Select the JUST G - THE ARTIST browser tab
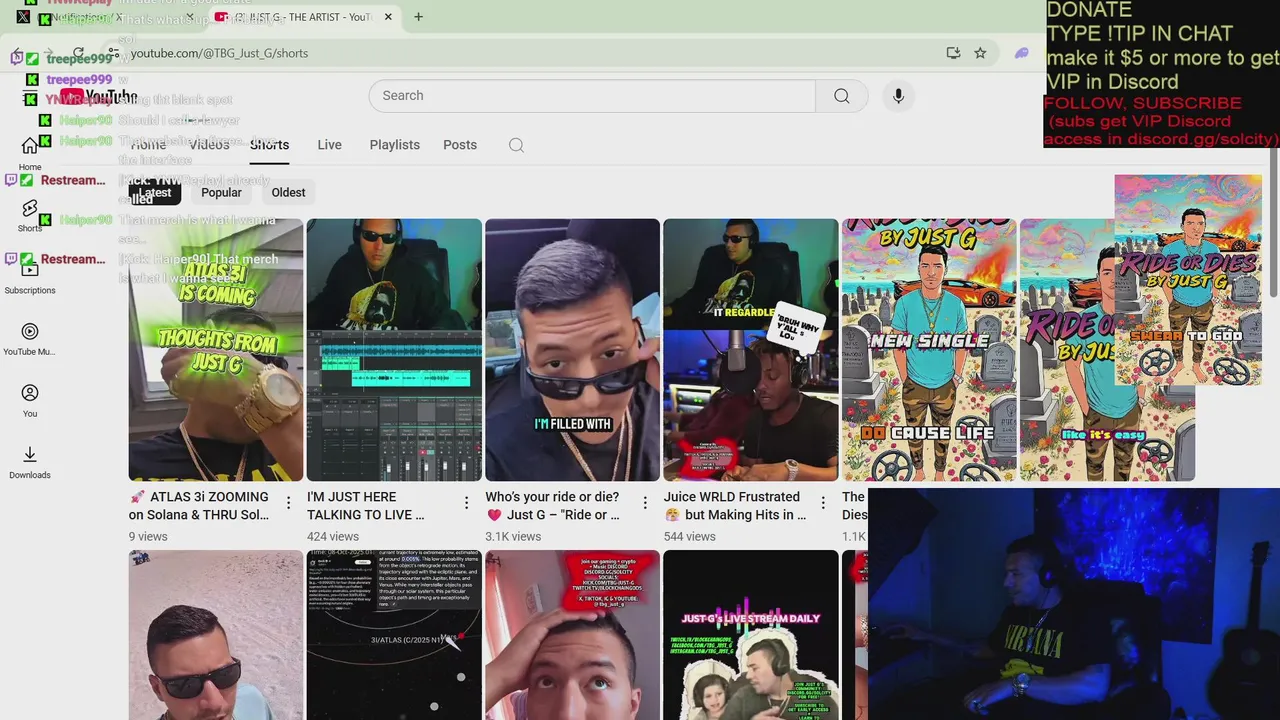 point(303,17)
